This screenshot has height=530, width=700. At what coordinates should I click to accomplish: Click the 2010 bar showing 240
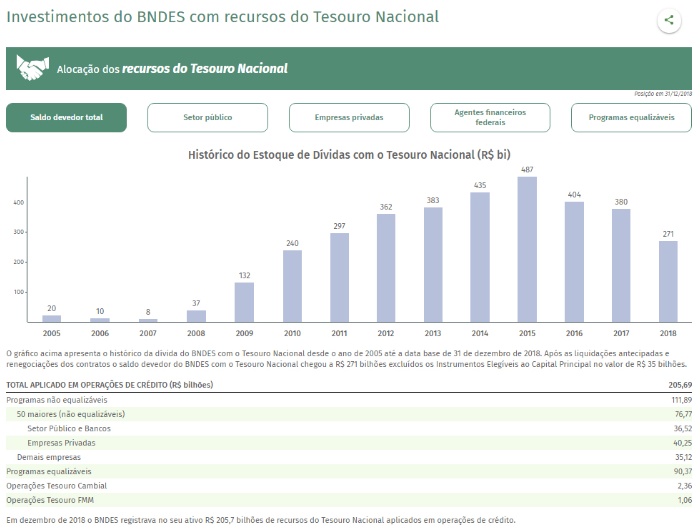[292, 286]
